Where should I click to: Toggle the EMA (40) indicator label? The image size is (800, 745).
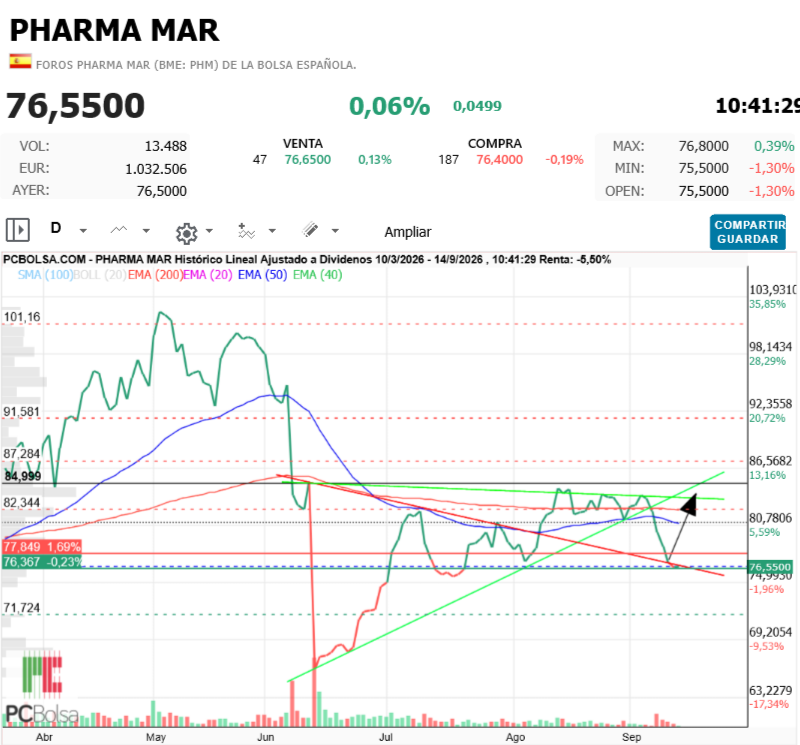317,275
